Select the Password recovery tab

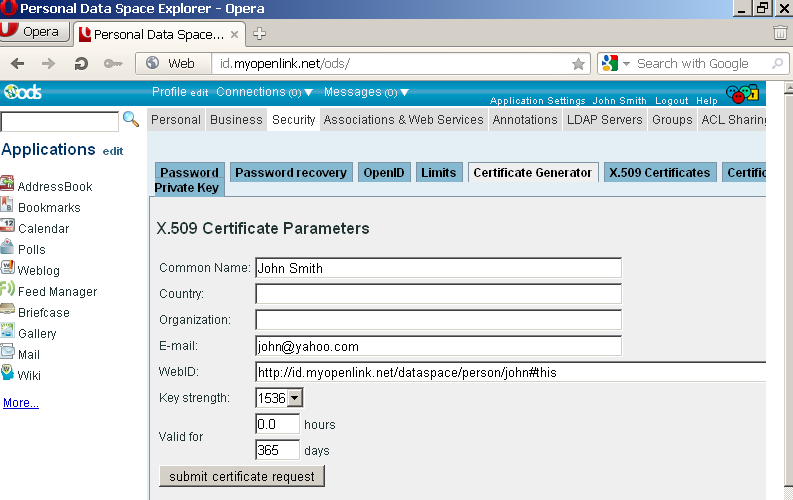[x=290, y=172]
